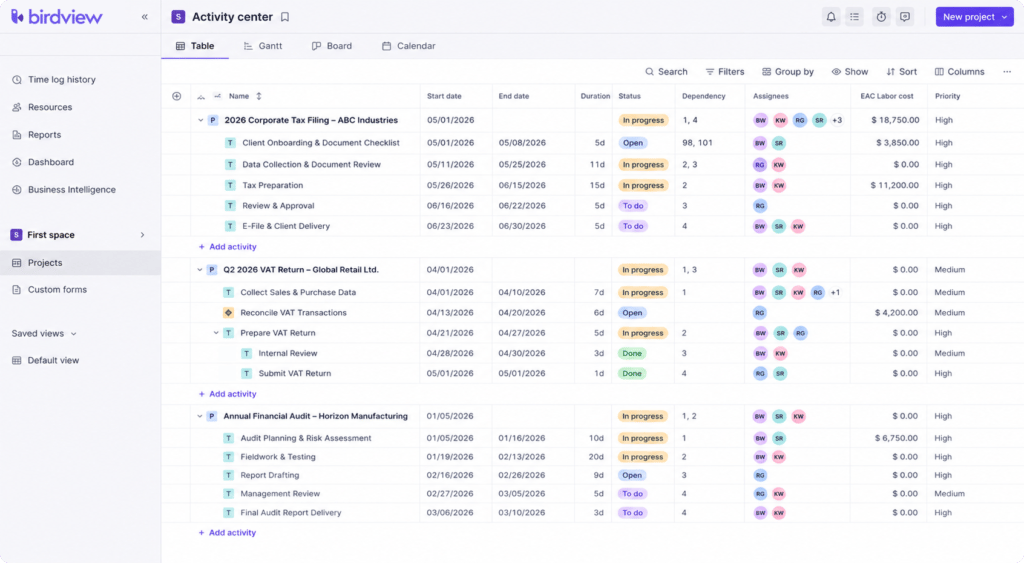The image size is (1024, 563).
Task: Open Default view saved view
Action: [46, 360]
